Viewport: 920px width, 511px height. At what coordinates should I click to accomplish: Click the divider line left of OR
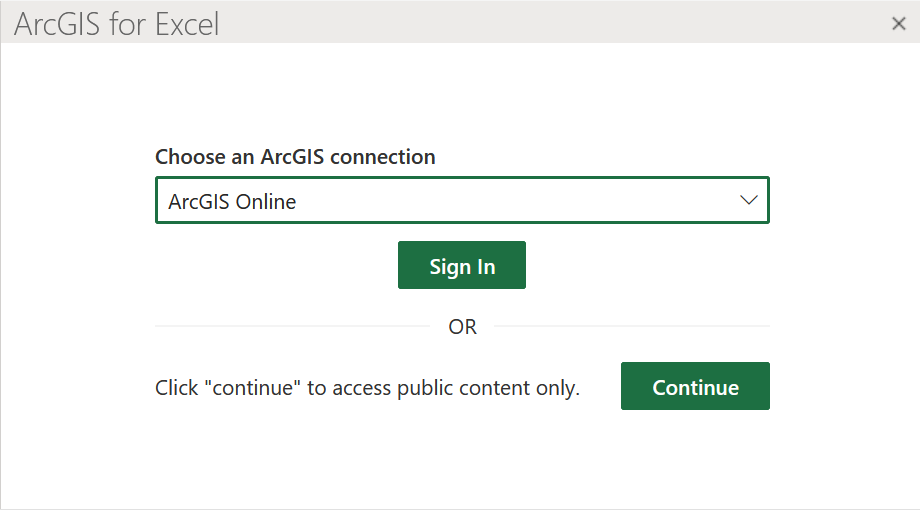(290, 326)
